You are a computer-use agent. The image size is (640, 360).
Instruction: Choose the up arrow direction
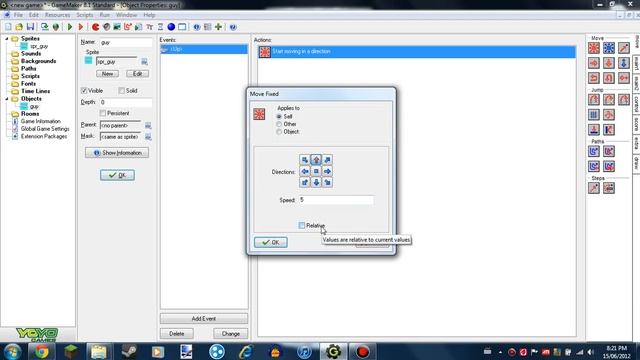316,160
